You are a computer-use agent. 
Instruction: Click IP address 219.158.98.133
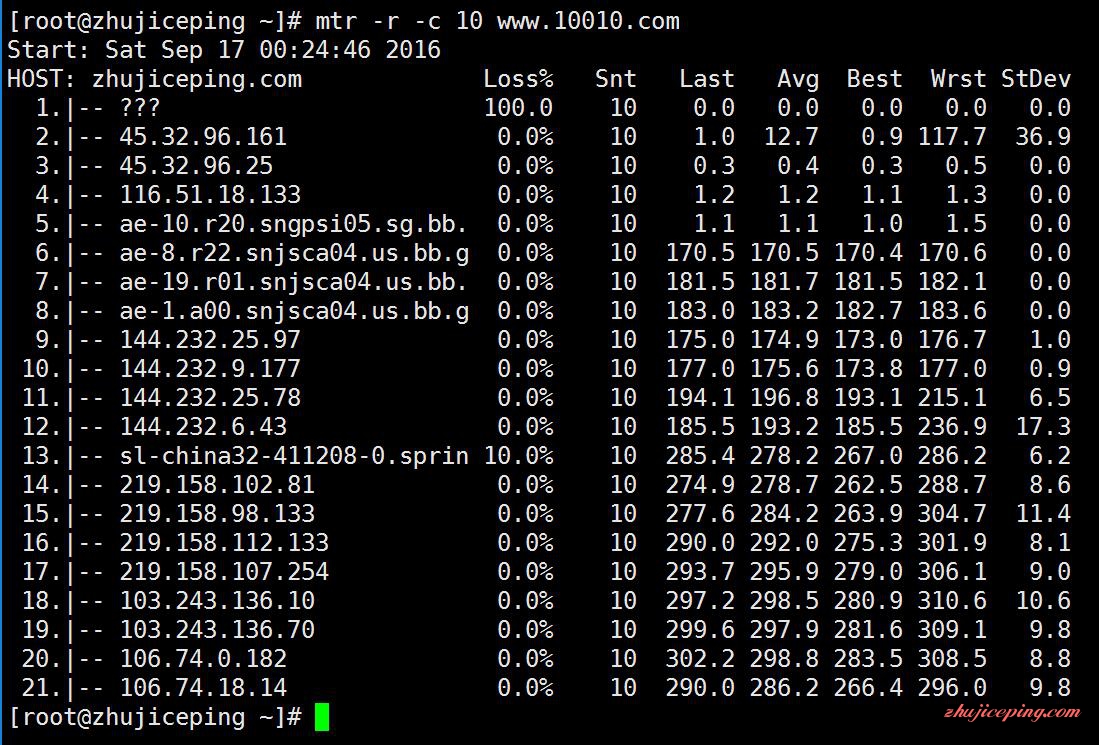coord(217,514)
